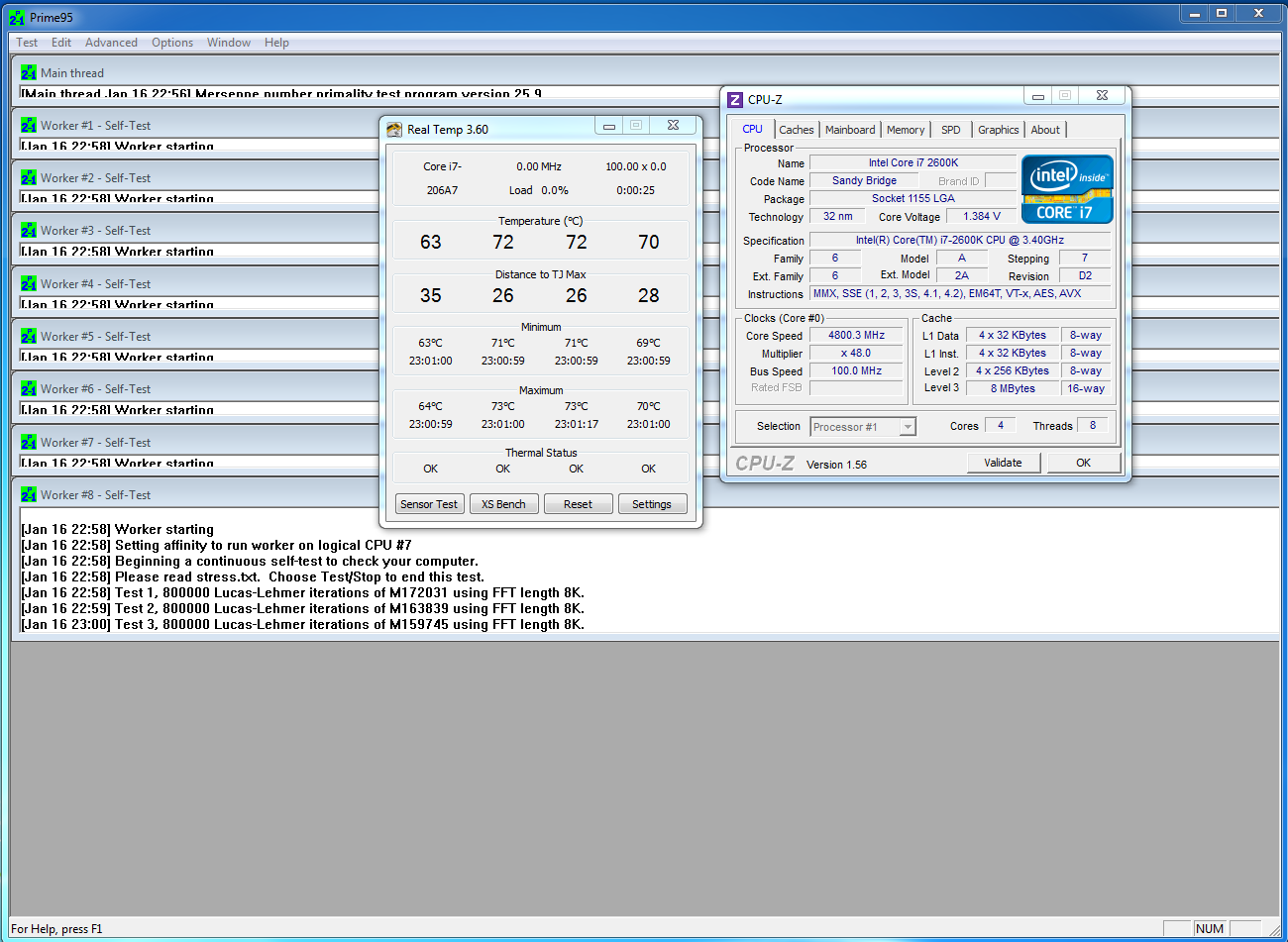The width and height of the screenshot is (1288, 942).
Task: Switch to the About tab in CPU-Z
Action: (x=1045, y=130)
